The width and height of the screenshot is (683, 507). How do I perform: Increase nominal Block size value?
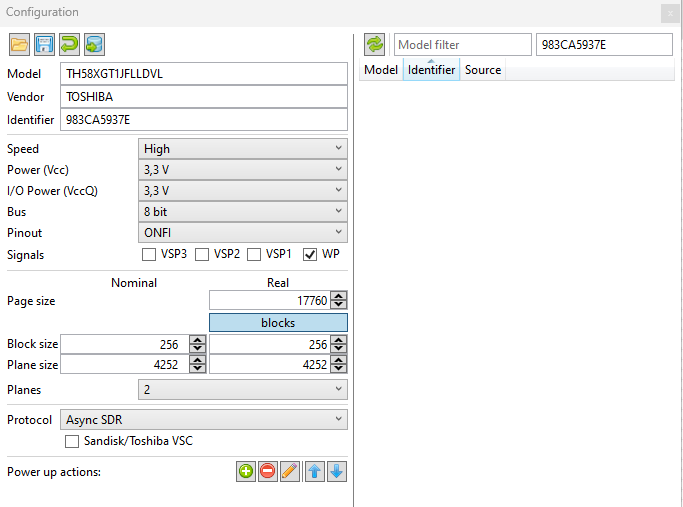tap(197, 340)
